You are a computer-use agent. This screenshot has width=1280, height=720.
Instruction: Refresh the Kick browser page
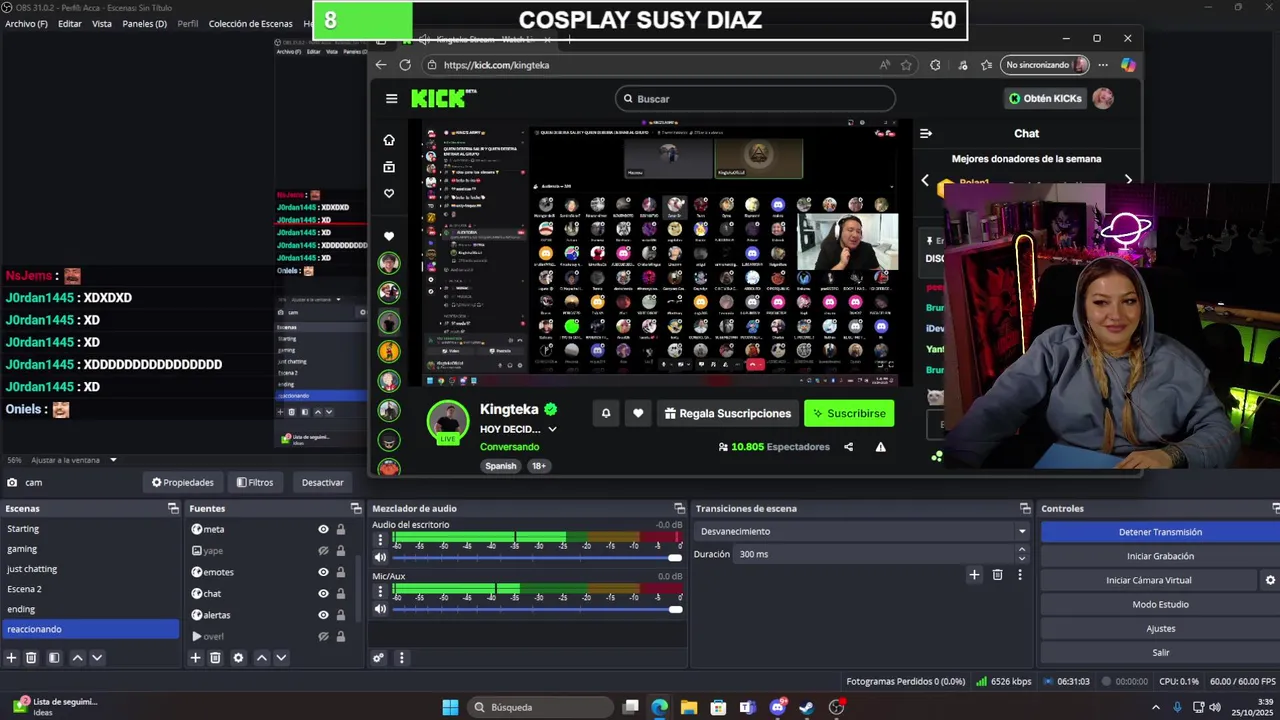405,65
